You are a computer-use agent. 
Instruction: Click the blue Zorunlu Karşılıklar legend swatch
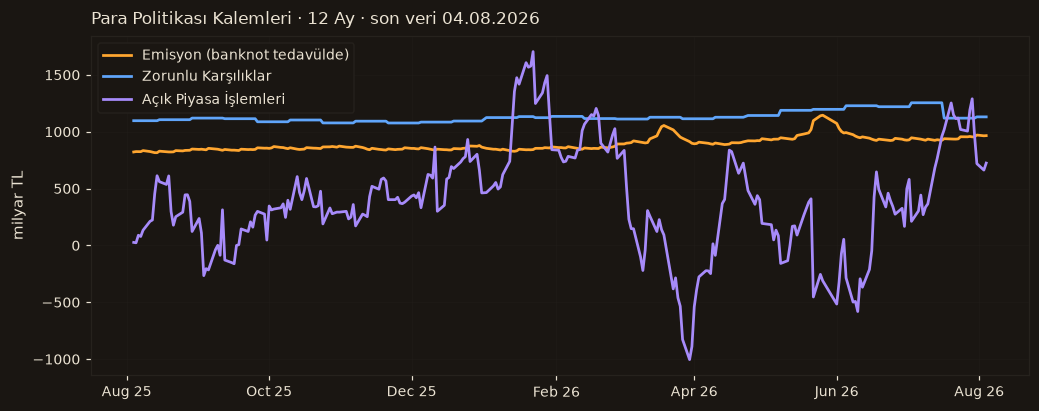(x=119, y=77)
